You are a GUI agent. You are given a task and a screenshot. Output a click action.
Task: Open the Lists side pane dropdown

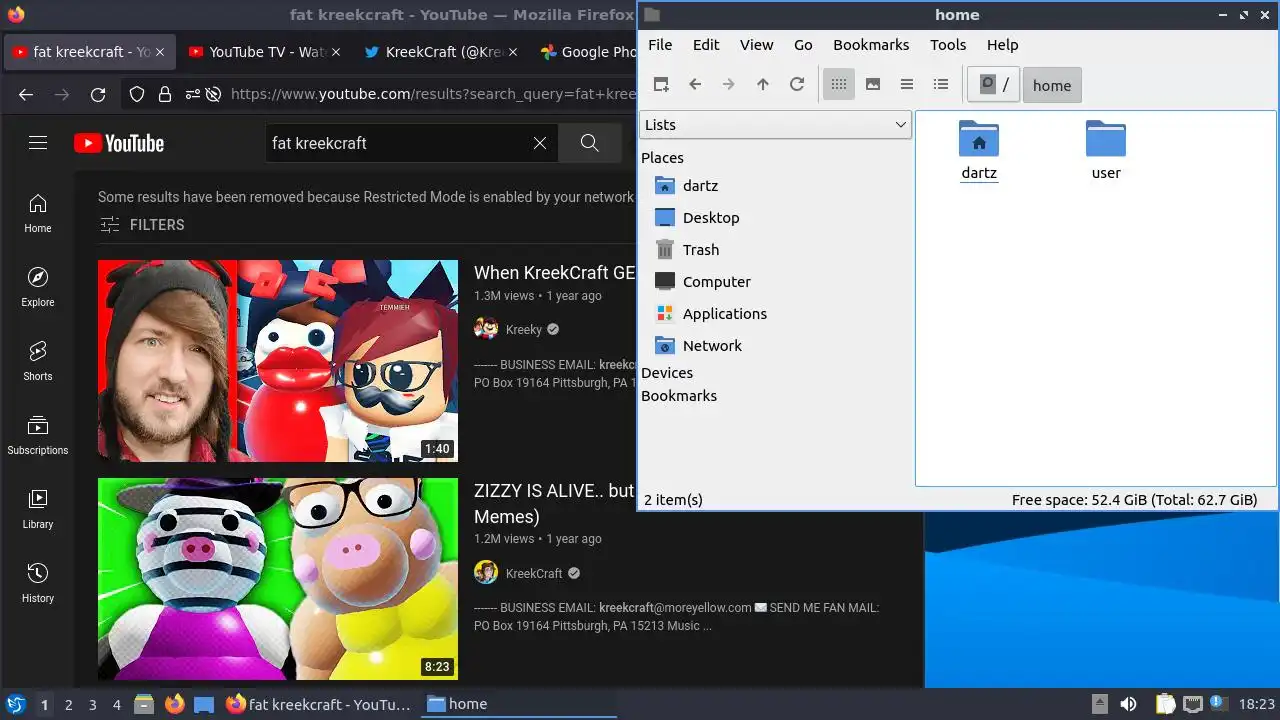coord(775,125)
